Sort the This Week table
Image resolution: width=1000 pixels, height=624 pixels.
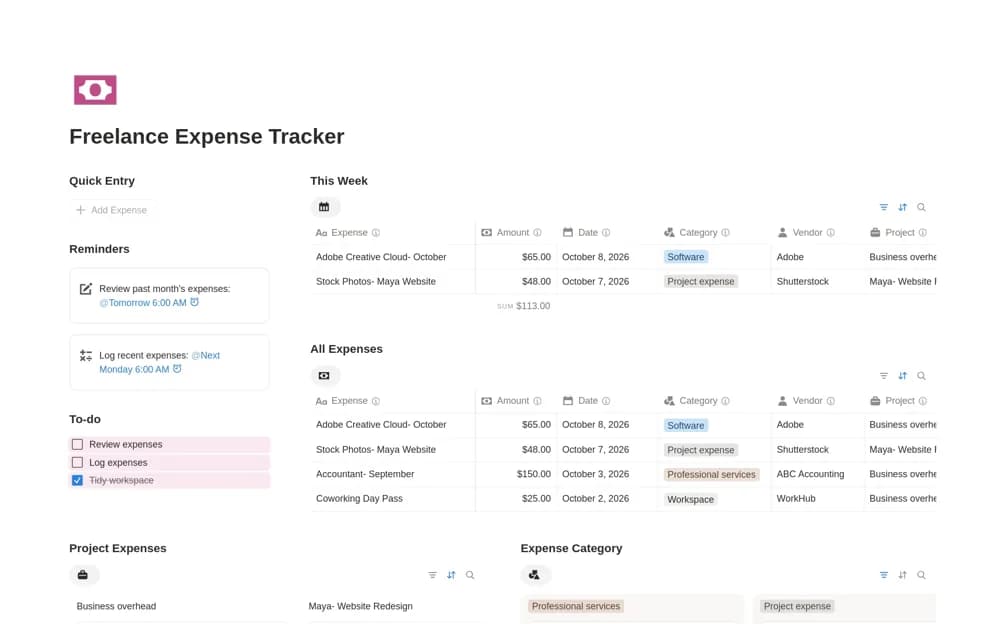[902, 207]
